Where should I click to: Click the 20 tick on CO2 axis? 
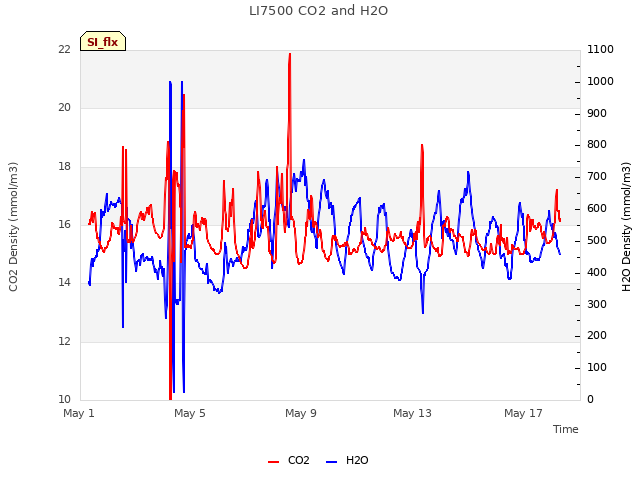[64, 108]
